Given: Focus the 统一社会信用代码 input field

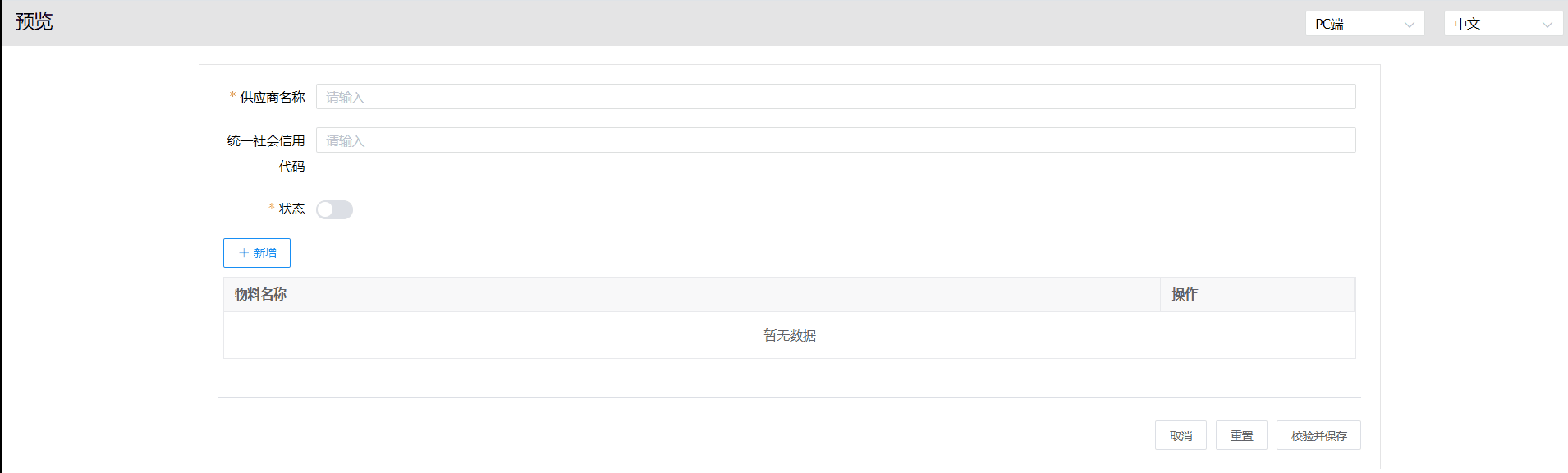Looking at the screenshot, I should pyautogui.click(x=835, y=140).
